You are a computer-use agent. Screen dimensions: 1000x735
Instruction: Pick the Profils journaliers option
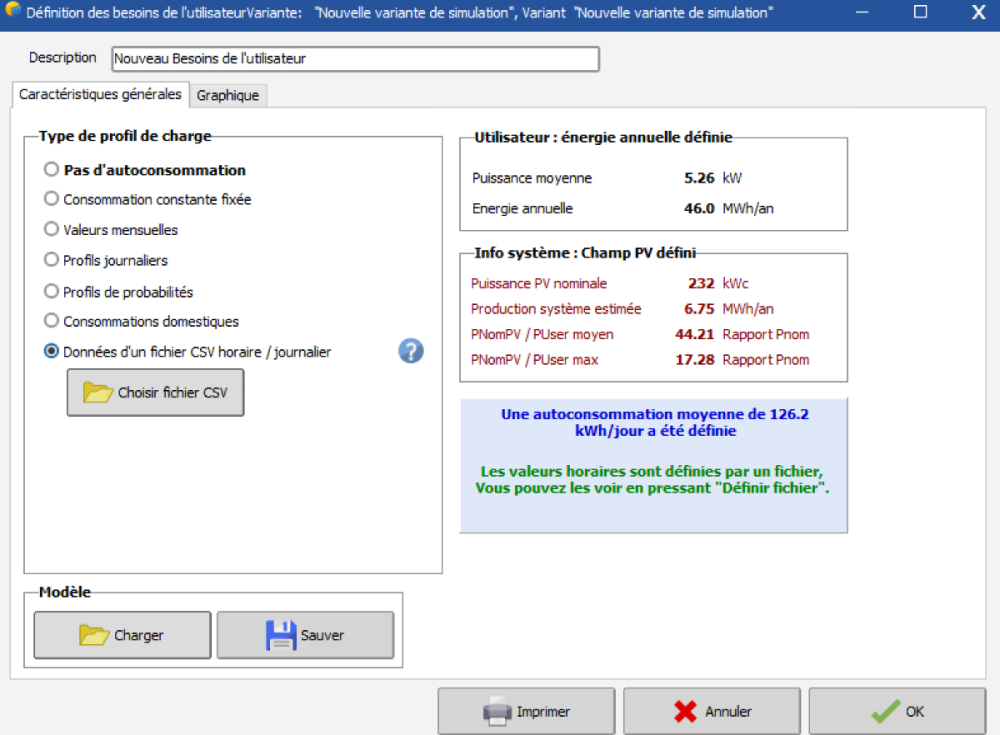point(52,260)
